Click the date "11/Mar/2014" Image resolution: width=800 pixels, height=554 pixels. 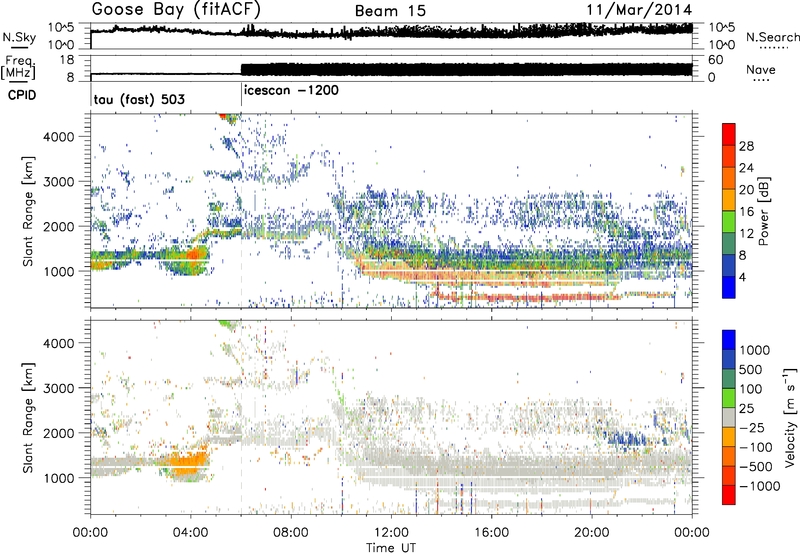point(639,10)
